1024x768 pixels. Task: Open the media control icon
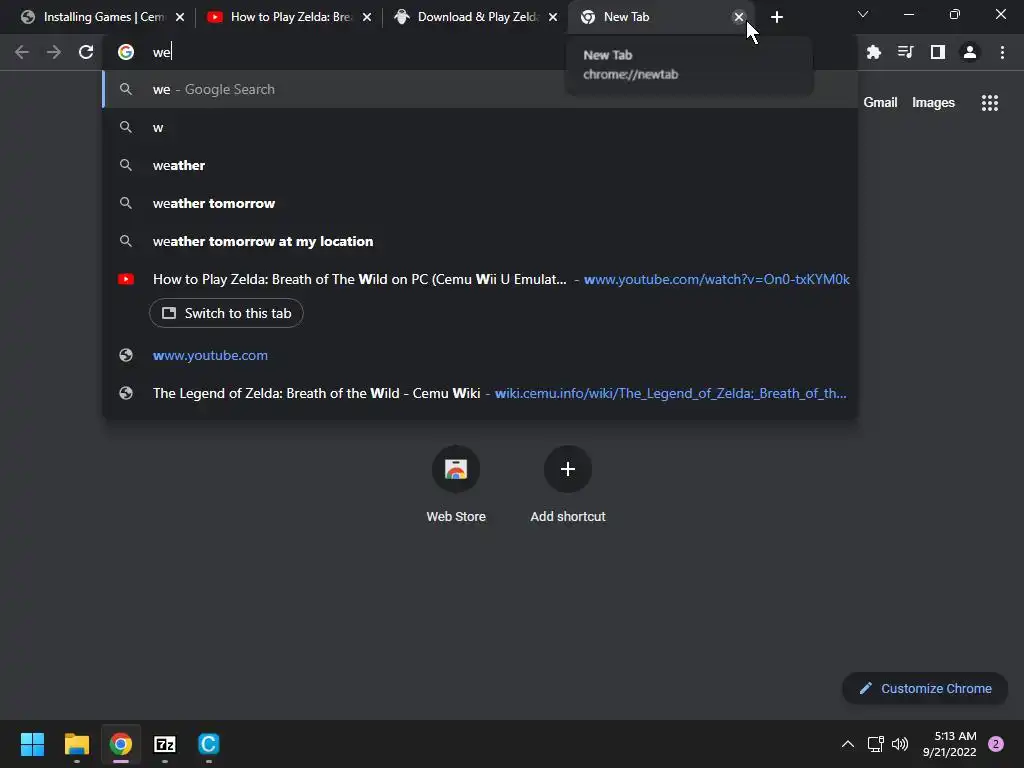tap(905, 52)
